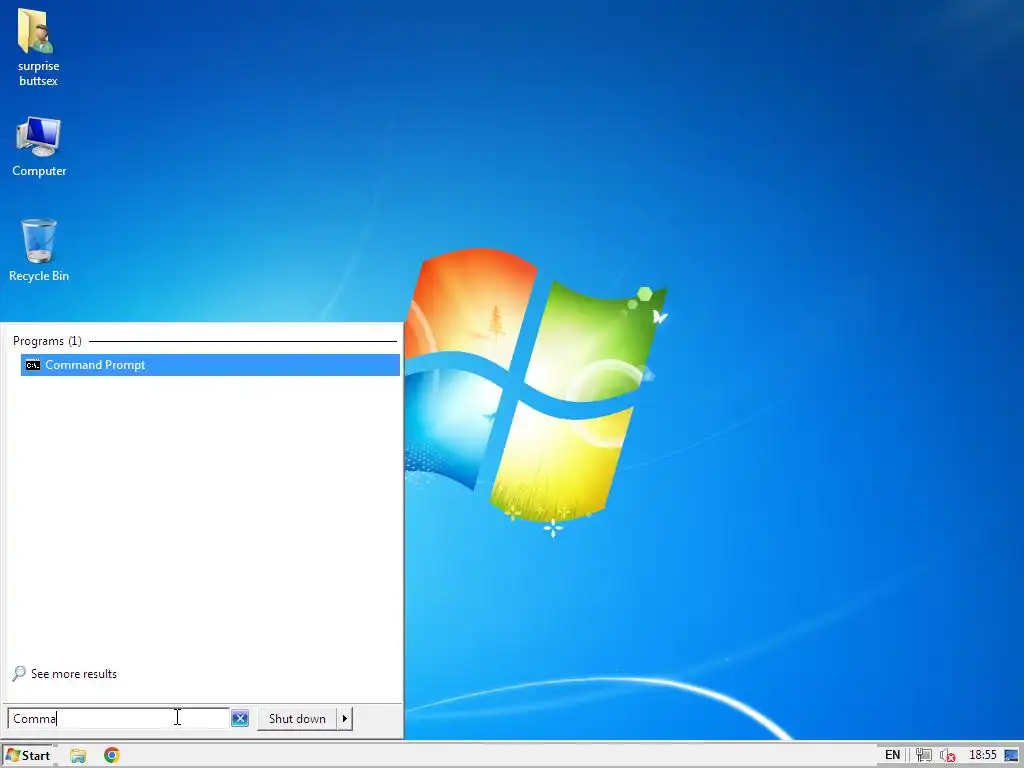Open Windows Explorer from the taskbar

pyautogui.click(x=78, y=756)
